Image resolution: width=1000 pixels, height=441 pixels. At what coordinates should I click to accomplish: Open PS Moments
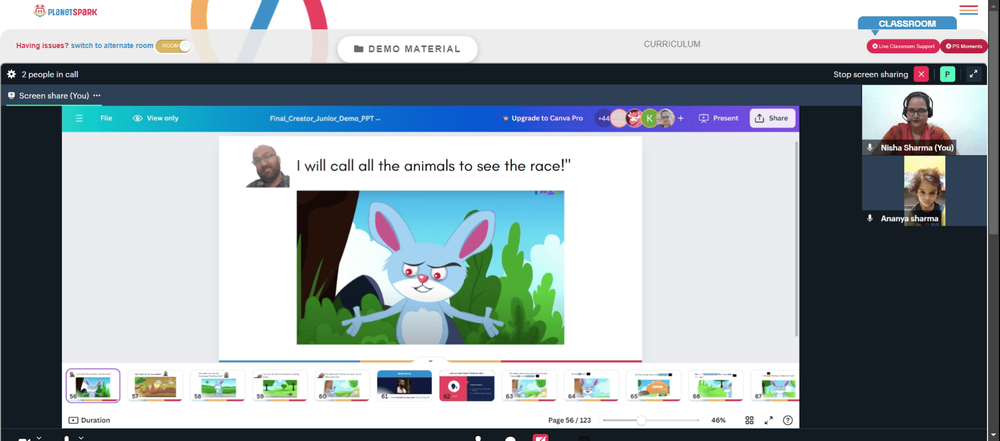coord(964,46)
